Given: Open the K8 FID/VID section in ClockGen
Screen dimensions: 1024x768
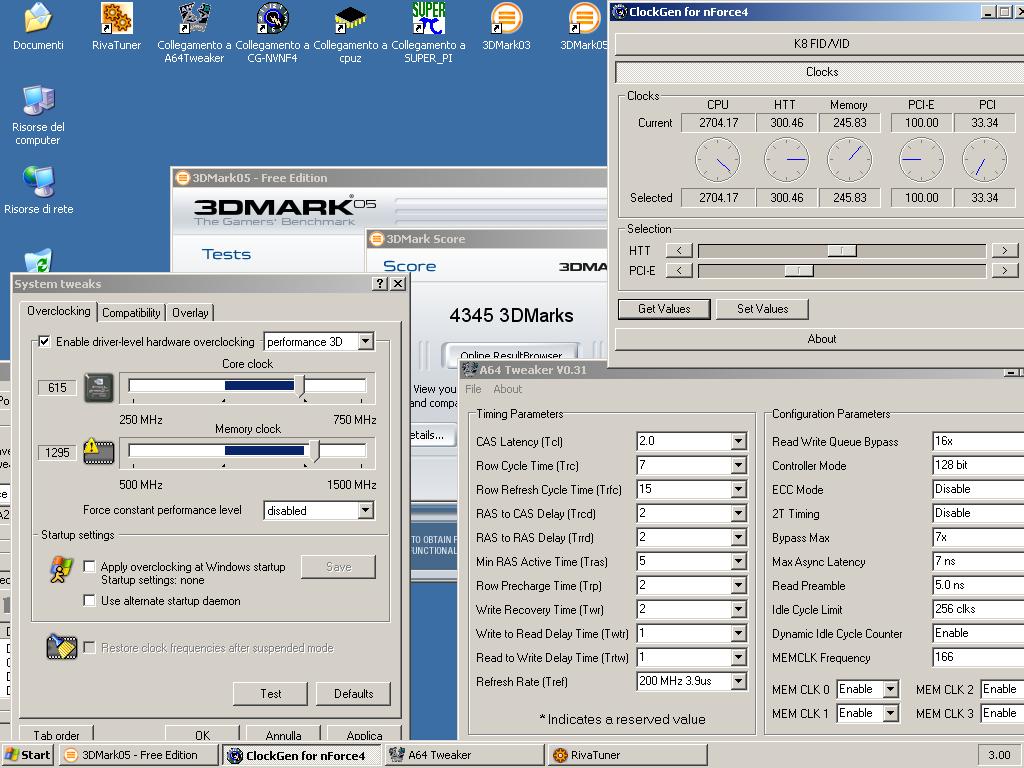Looking at the screenshot, I should [821, 44].
